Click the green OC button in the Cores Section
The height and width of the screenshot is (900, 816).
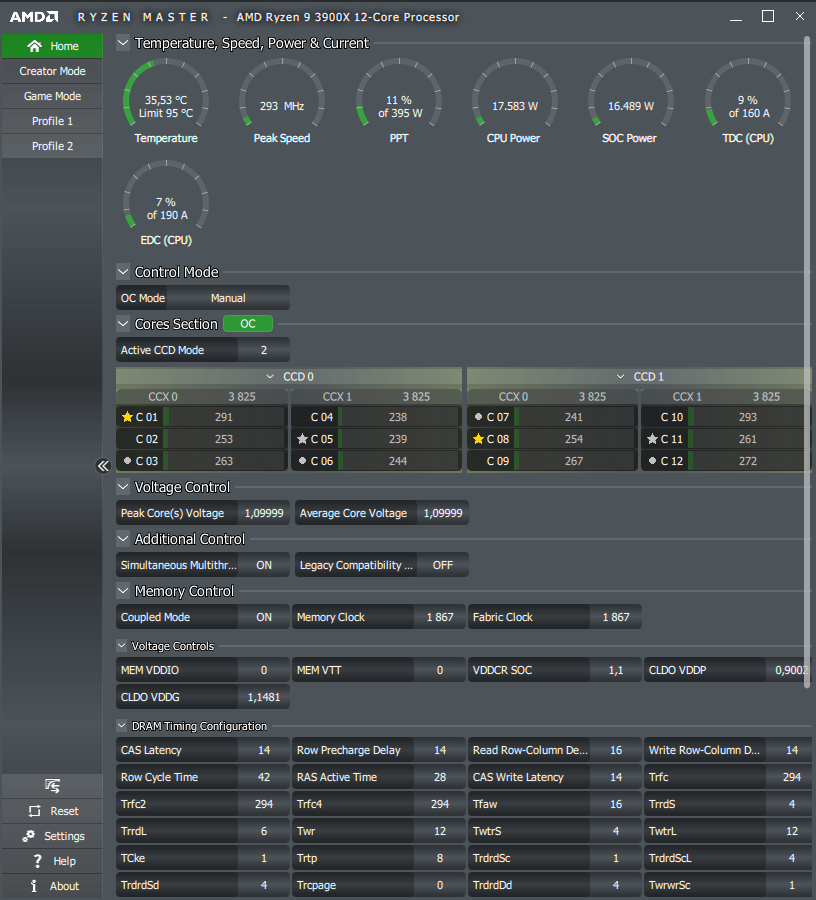(248, 324)
